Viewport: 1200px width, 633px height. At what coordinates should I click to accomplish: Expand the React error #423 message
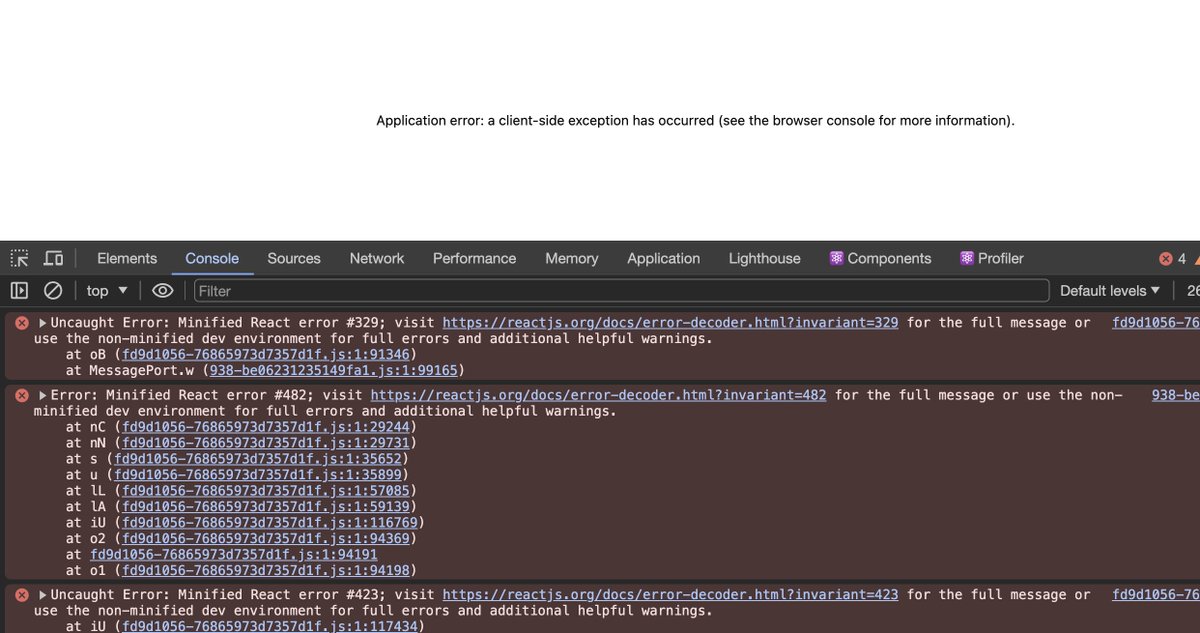tap(43, 595)
